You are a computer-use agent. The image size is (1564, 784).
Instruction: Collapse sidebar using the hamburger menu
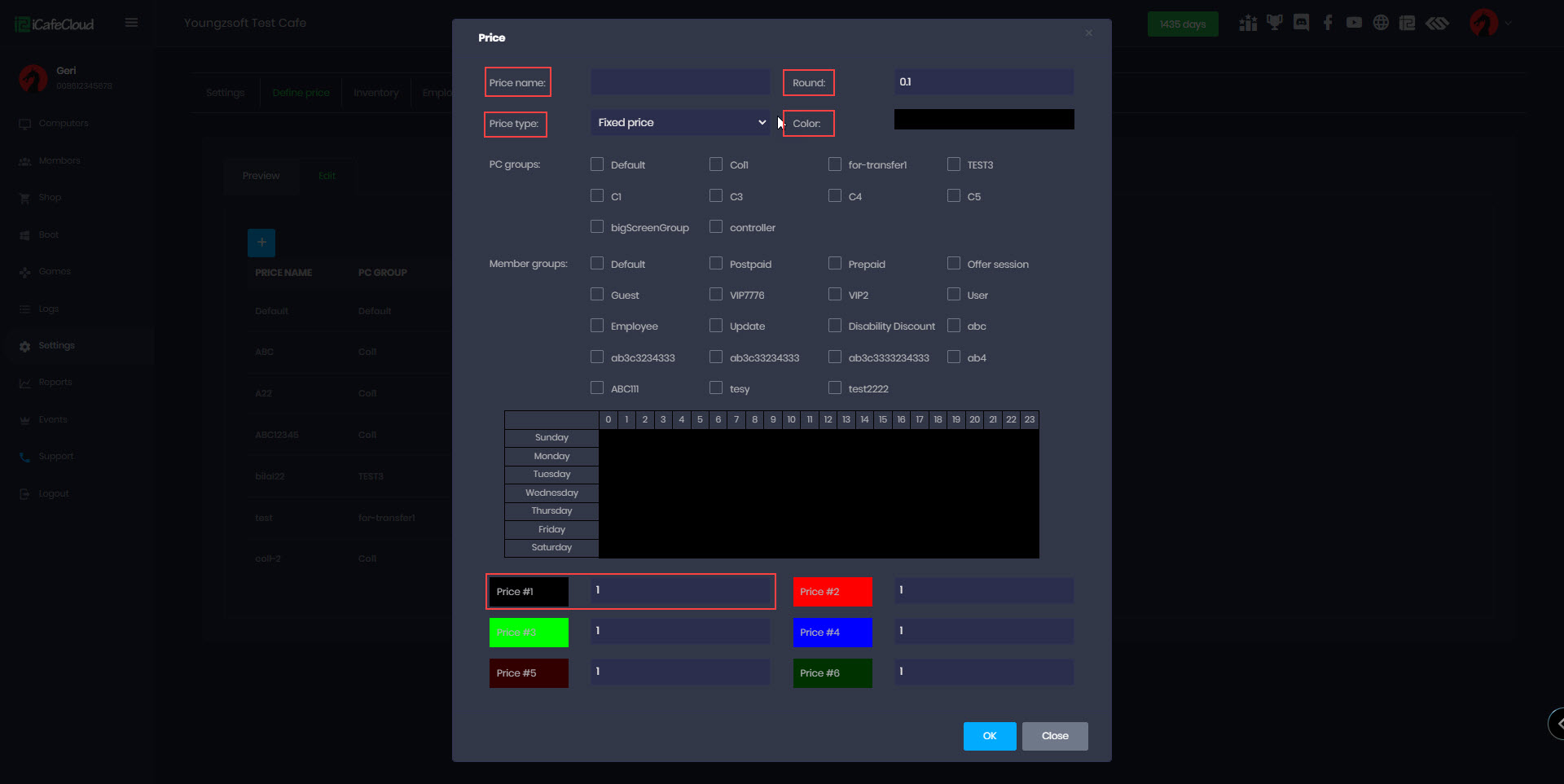click(x=131, y=23)
